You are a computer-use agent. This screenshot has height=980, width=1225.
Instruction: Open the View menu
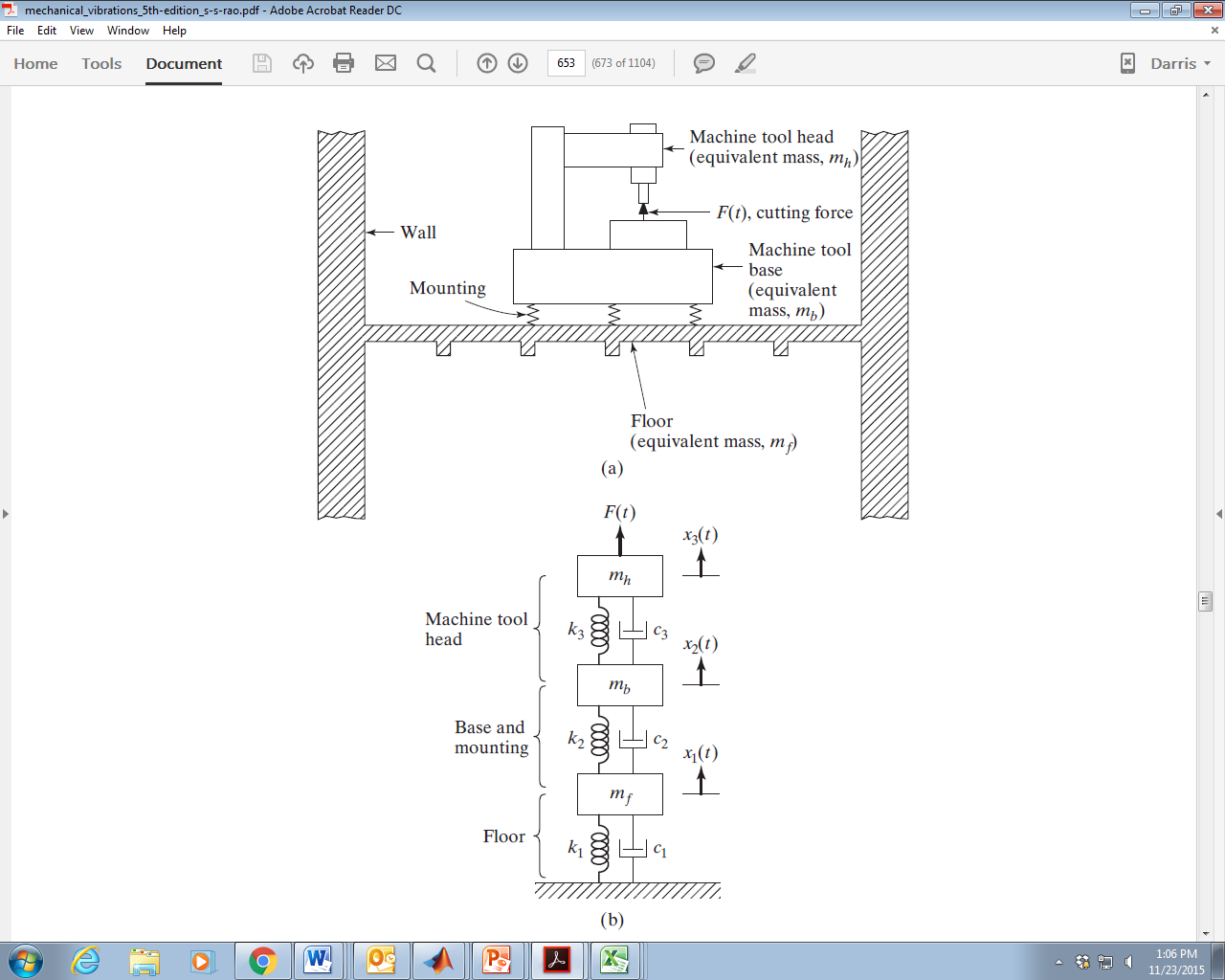tap(81, 30)
